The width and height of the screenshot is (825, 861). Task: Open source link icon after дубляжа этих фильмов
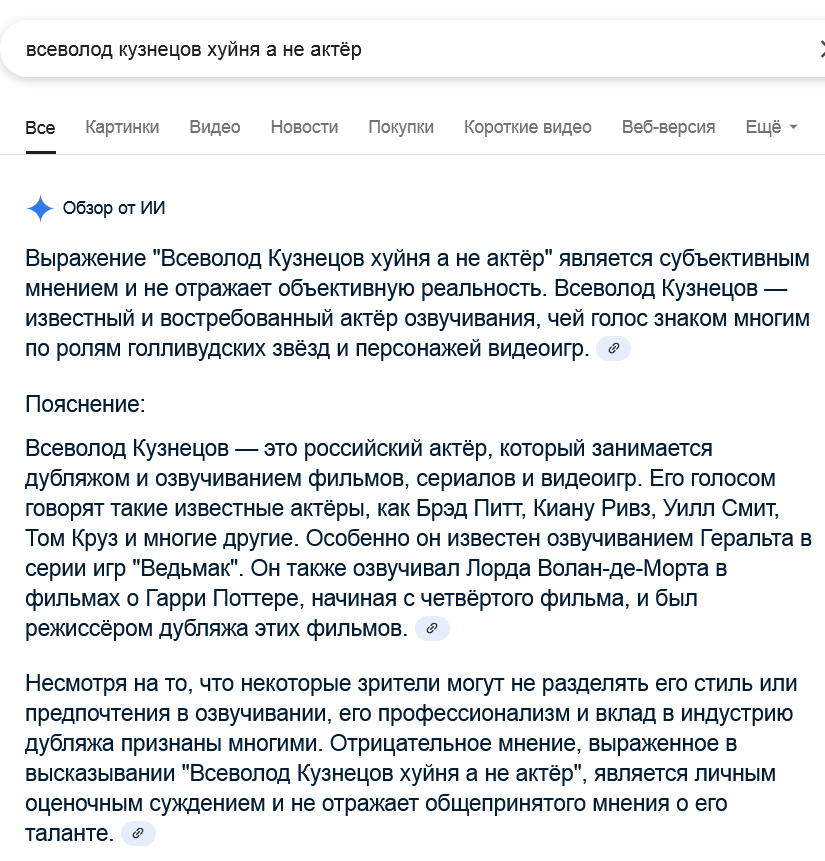pos(432,628)
